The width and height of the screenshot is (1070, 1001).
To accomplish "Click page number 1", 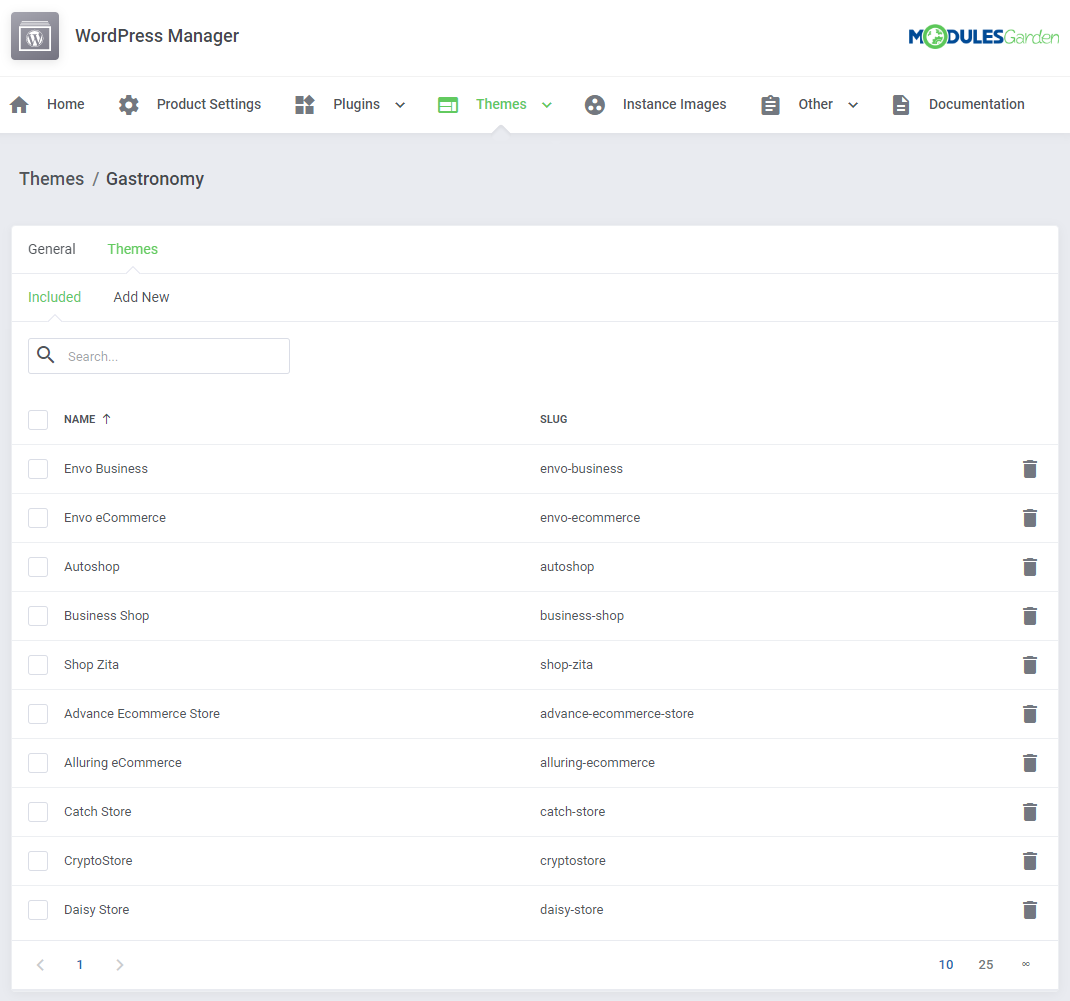I will 80,965.
